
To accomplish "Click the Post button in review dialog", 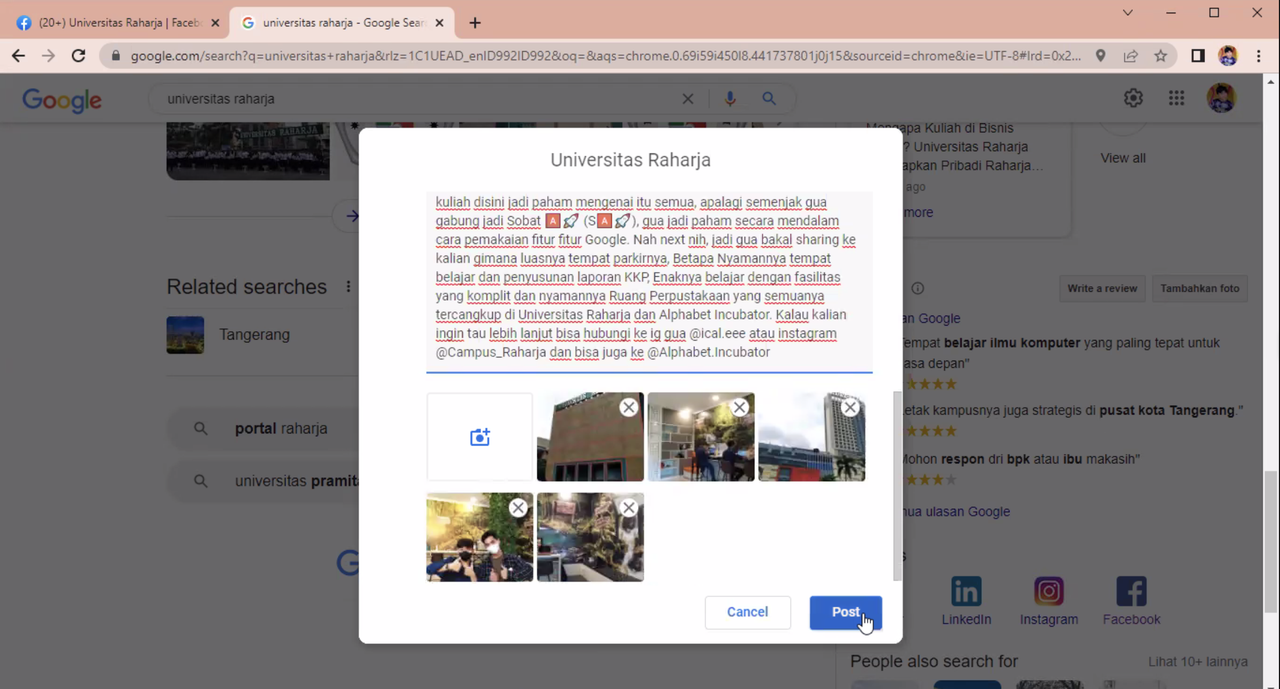I will (845, 612).
